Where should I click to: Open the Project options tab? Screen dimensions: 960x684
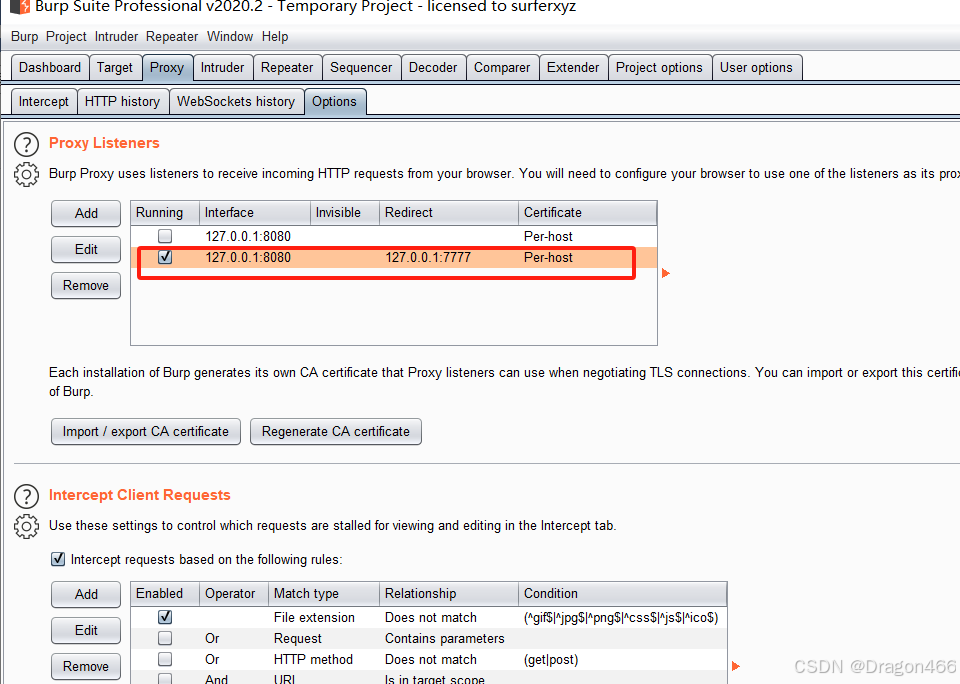tap(659, 67)
